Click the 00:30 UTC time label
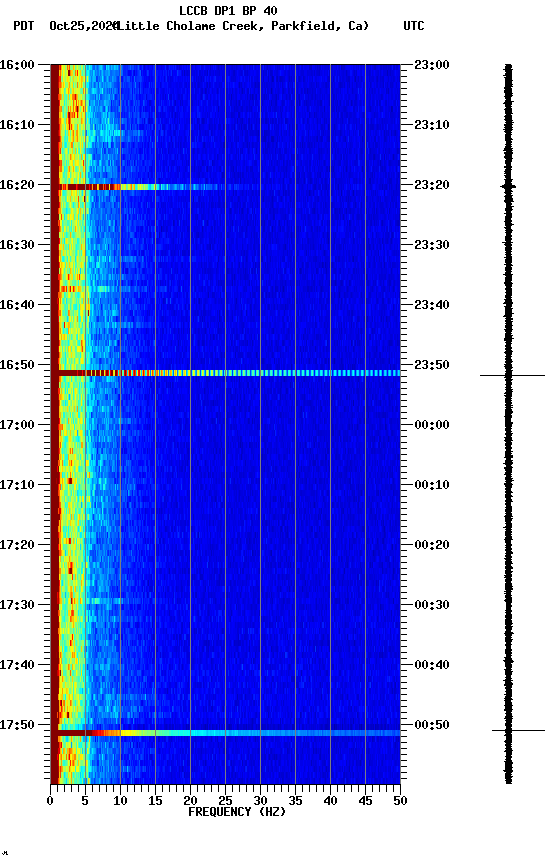This screenshot has width=552, height=864. click(432, 606)
